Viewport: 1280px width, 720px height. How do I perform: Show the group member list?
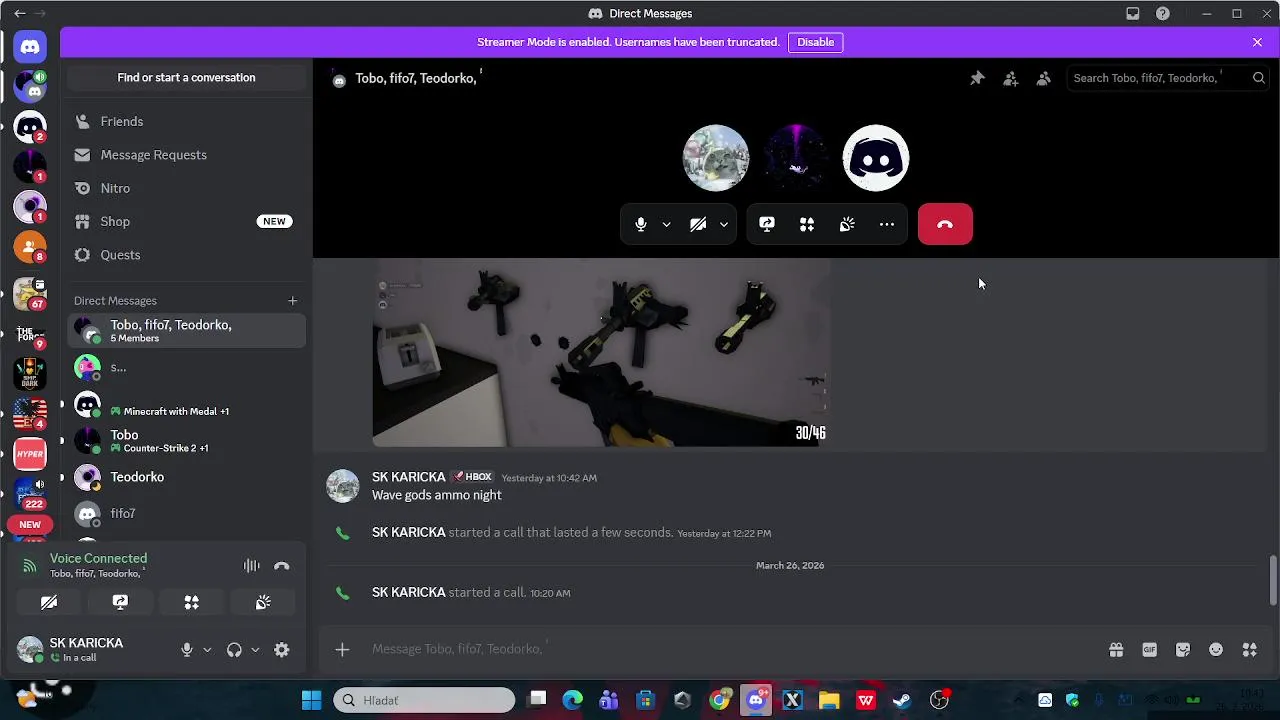1043,78
